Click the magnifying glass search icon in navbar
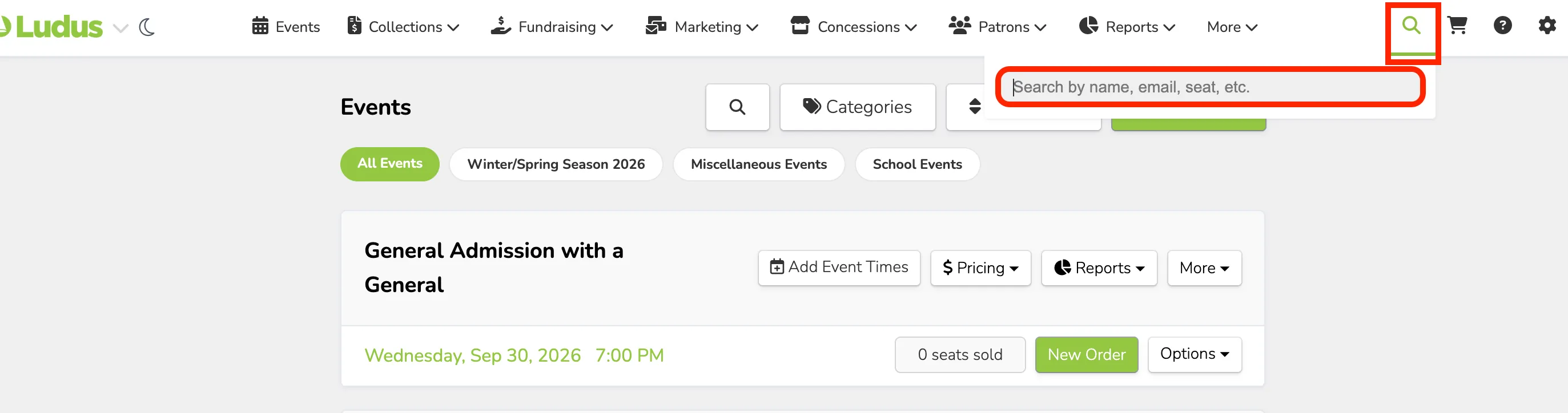Viewport: 1568px width, 413px height. 1411,26
